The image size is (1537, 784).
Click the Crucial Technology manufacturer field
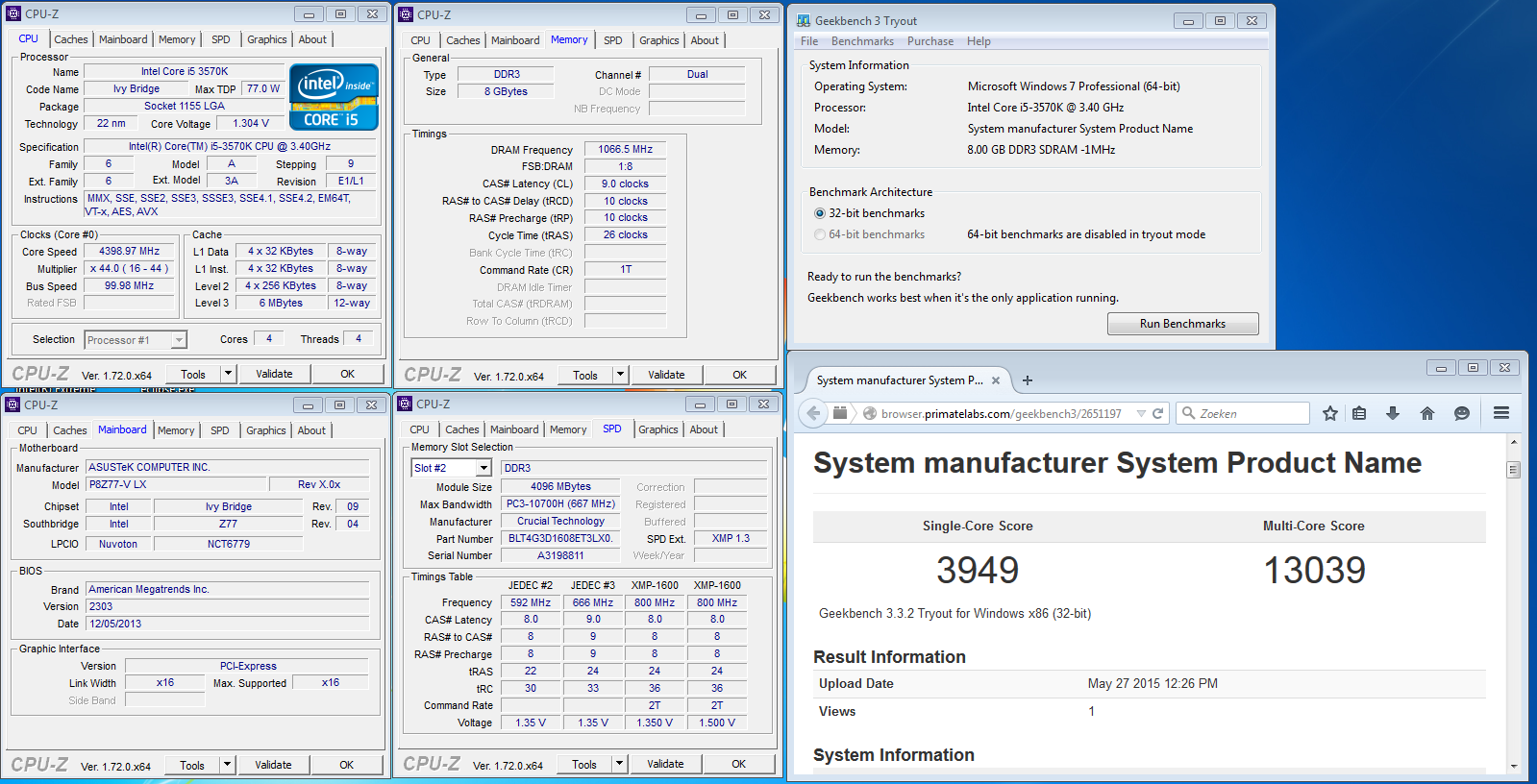coord(560,521)
